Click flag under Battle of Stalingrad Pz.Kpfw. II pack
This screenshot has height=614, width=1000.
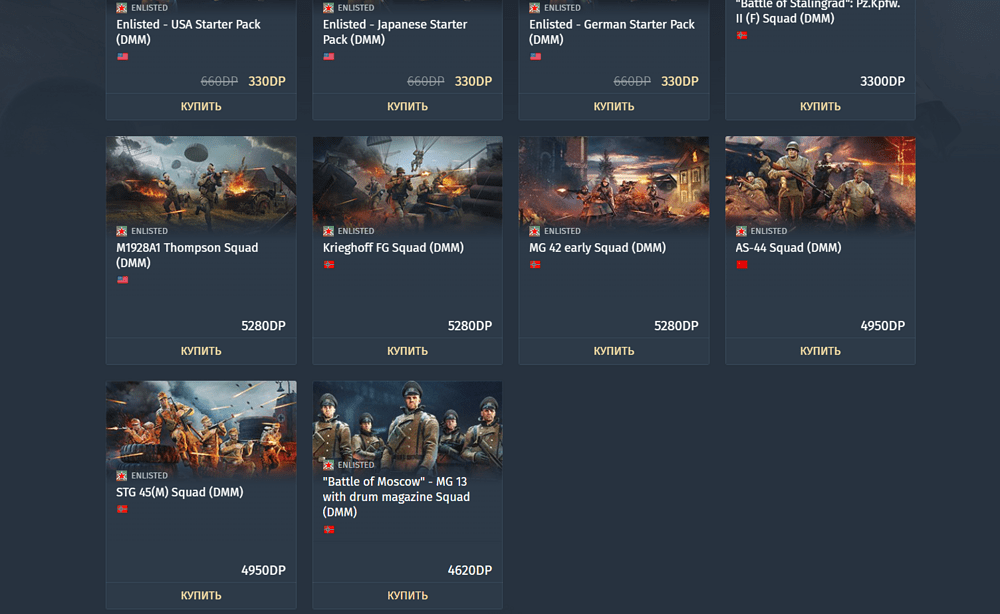tap(742, 36)
